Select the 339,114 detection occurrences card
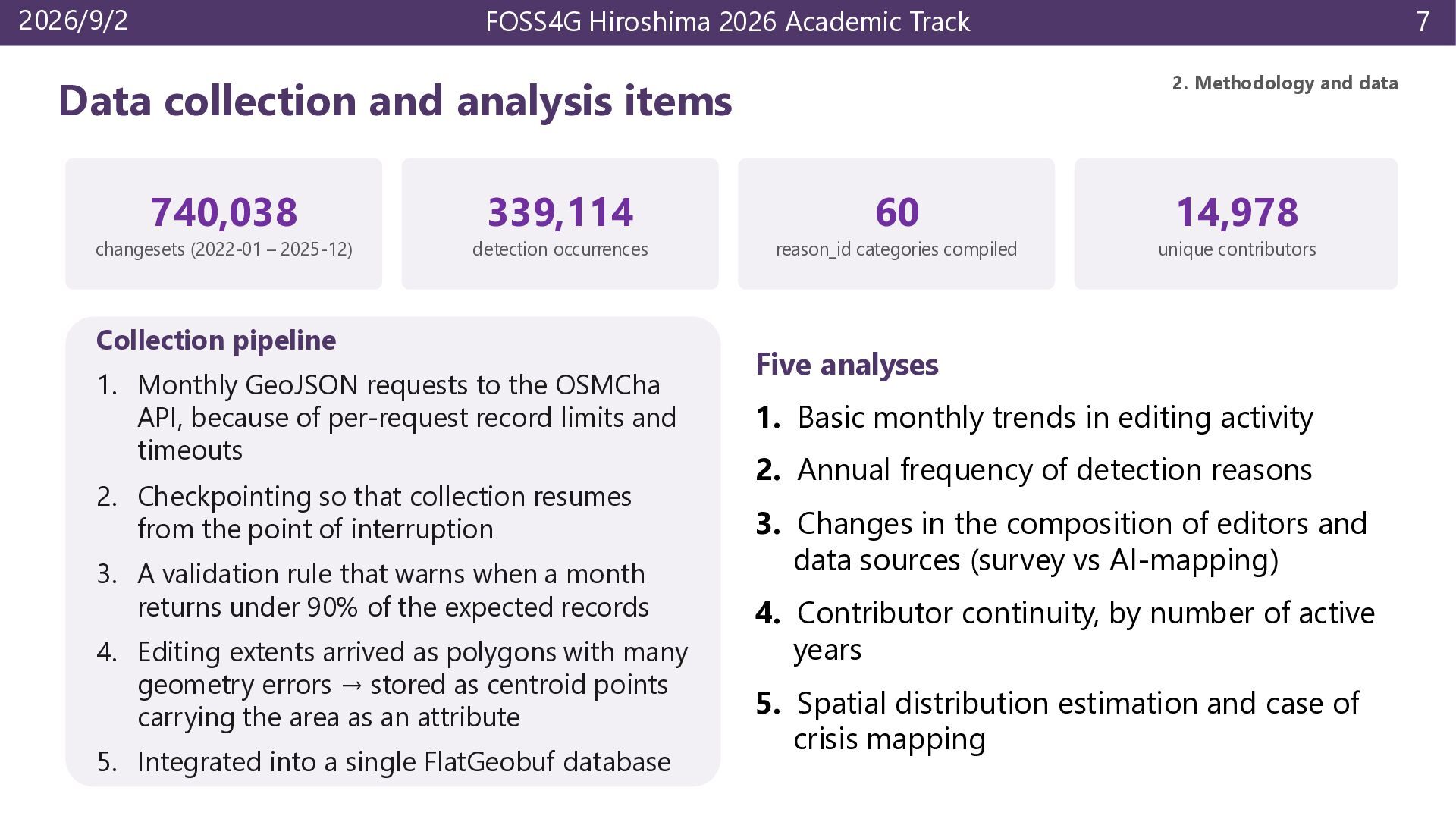The width and height of the screenshot is (1456, 819). pyautogui.click(x=560, y=224)
